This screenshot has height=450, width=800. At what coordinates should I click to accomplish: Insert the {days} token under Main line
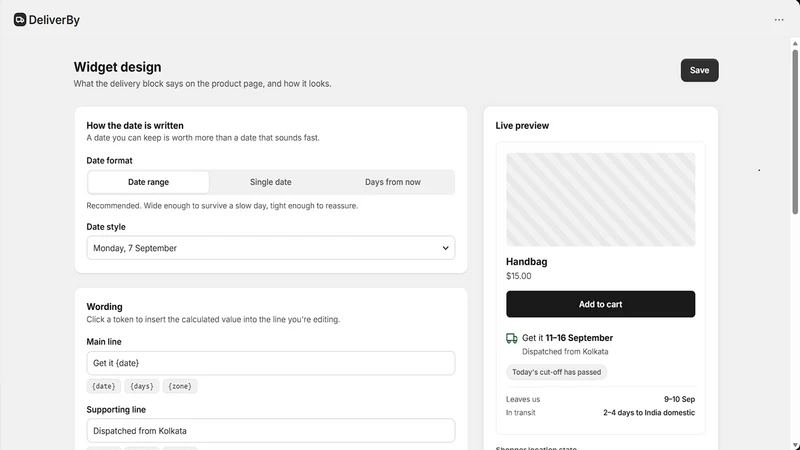tap(142, 386)
